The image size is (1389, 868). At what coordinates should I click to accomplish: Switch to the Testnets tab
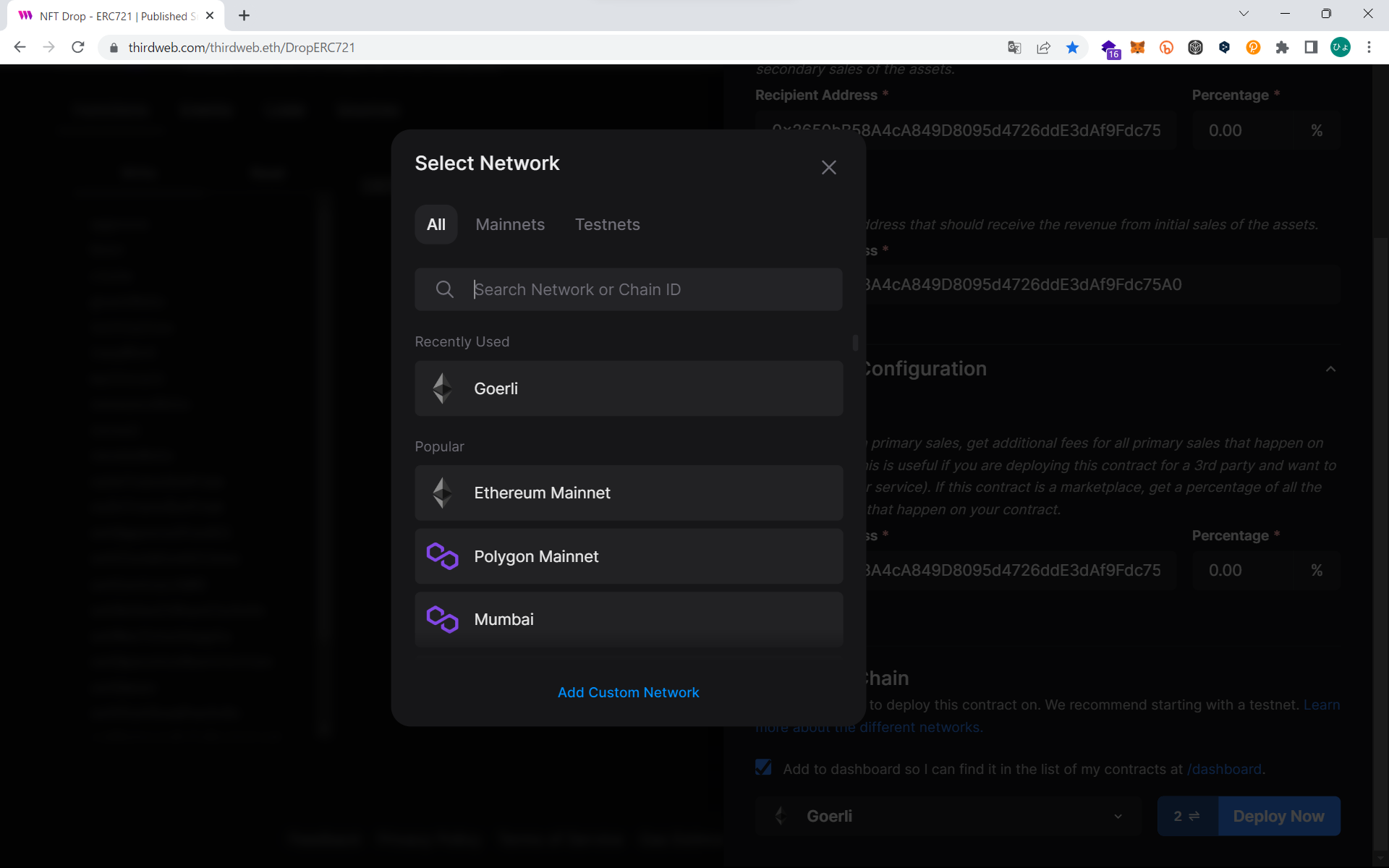(607, 224)
